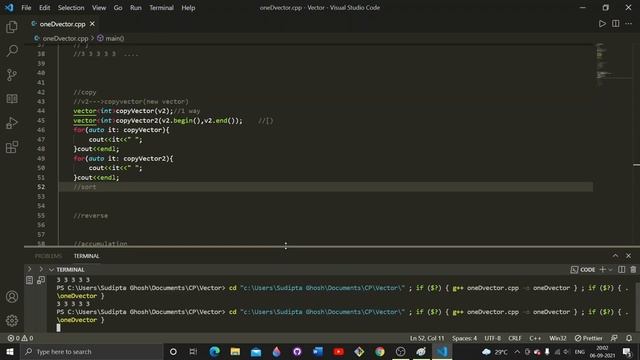
Task: Collapse the TERMINAL section chevron
Action: pyautogui.click(x=51, y=269)
